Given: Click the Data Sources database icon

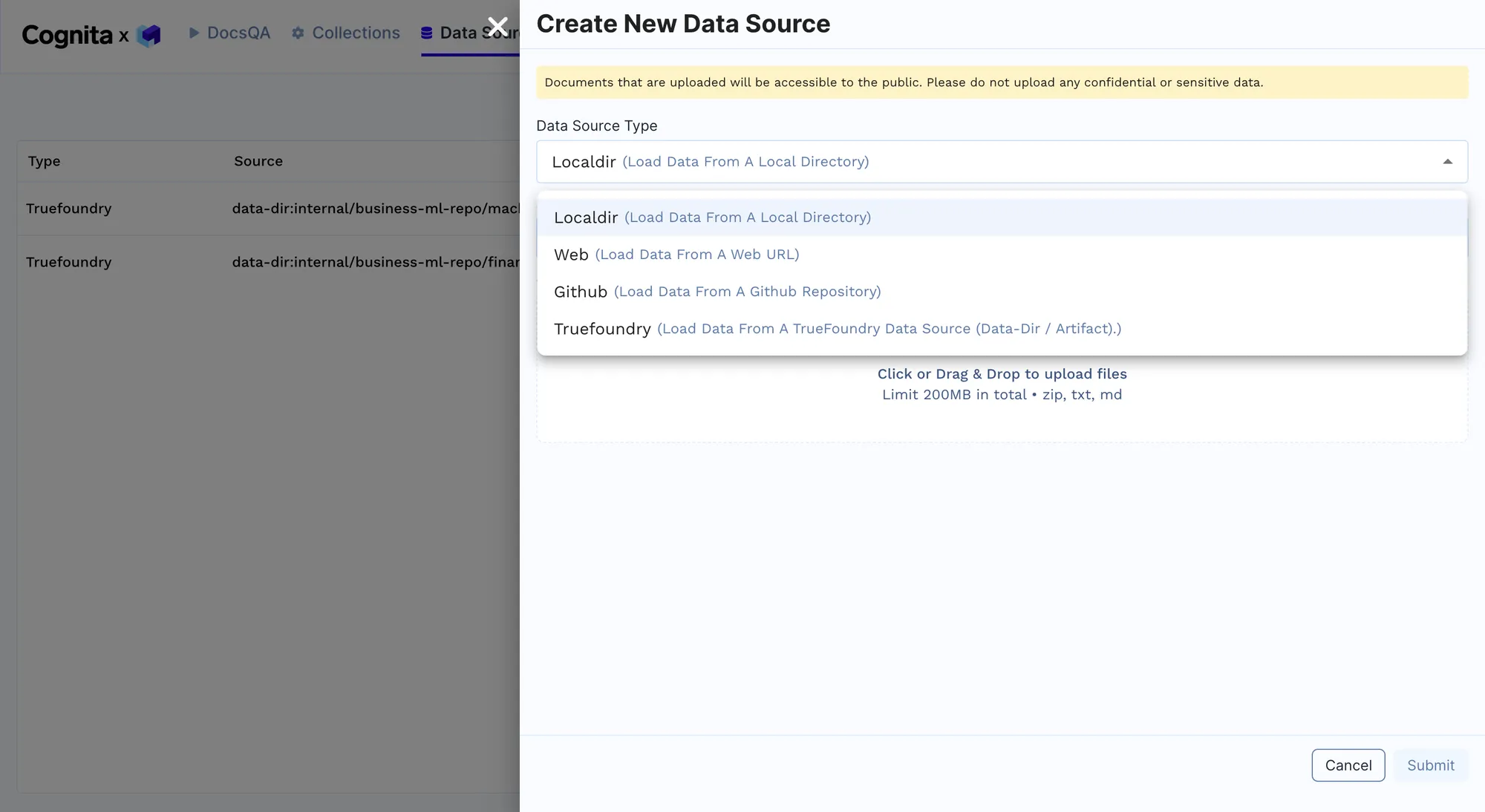Looking at the screenshot, I should tap(427, 33).
